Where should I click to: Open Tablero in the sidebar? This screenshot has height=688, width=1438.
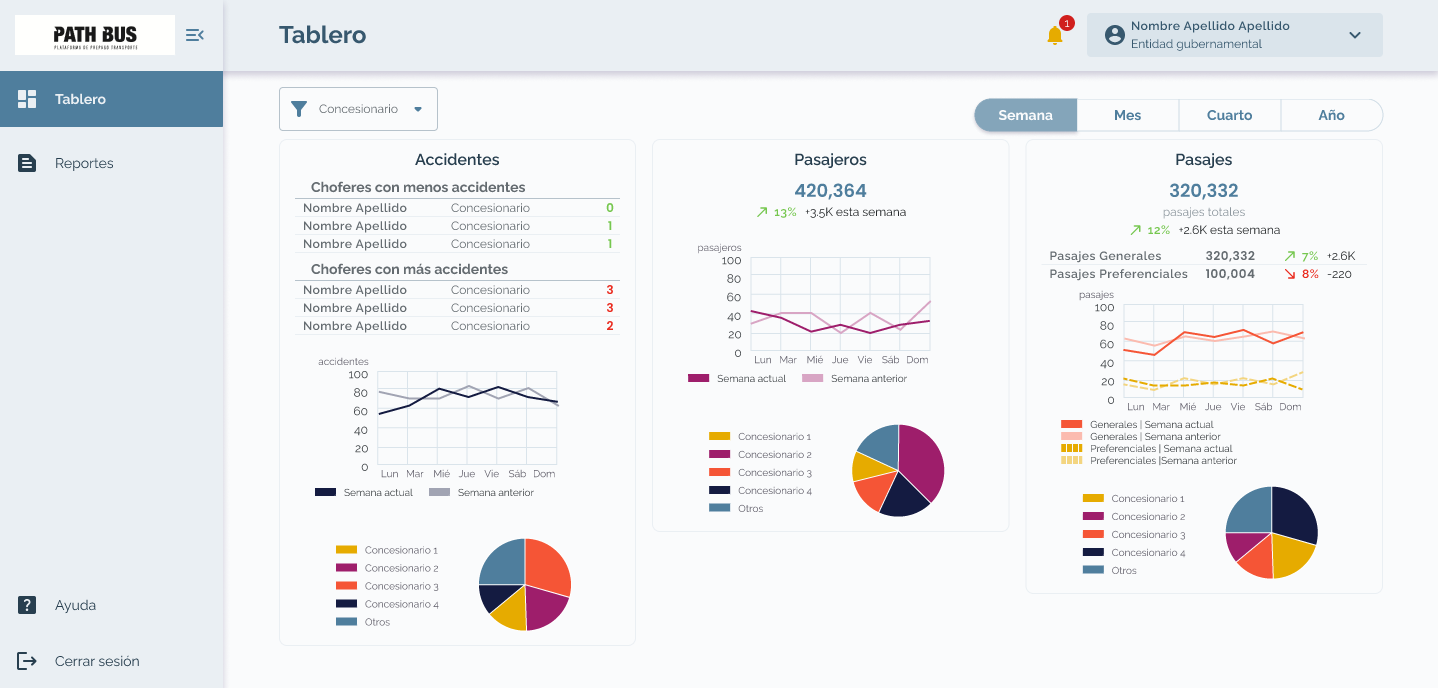(111, 99)
